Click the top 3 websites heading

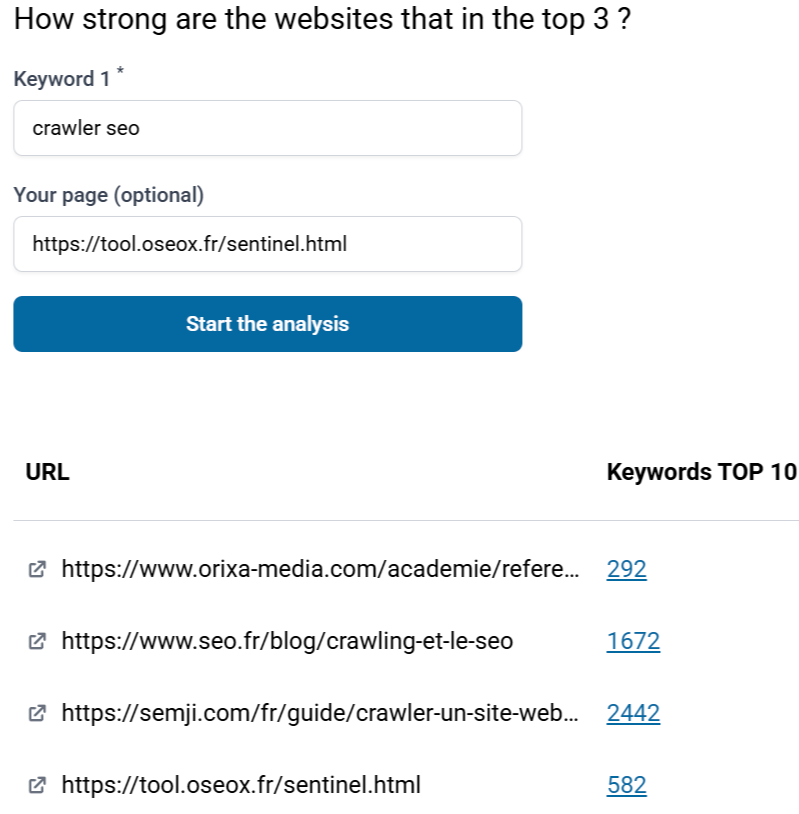(322, 21)
